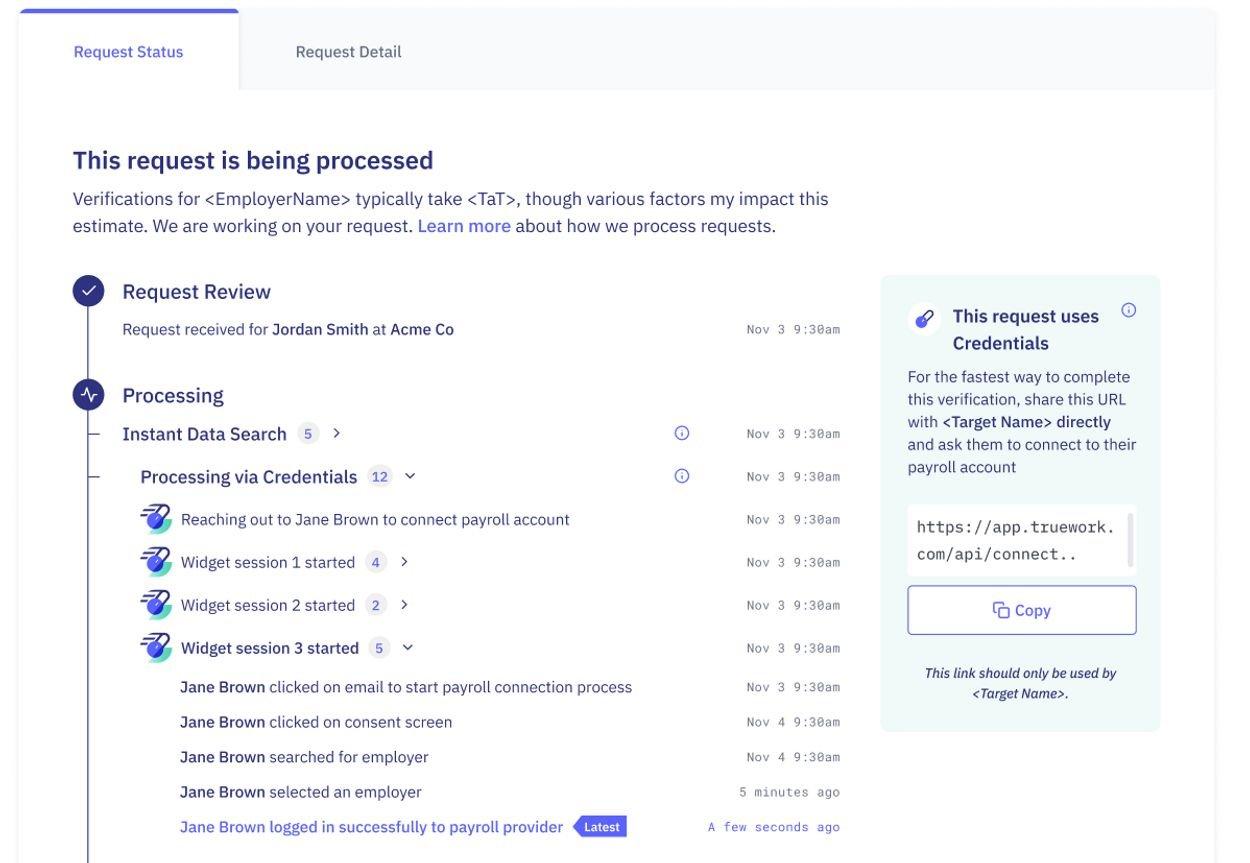
Task: Click icon beside Reaching out to Jane Brown
Action: [155, 520]
